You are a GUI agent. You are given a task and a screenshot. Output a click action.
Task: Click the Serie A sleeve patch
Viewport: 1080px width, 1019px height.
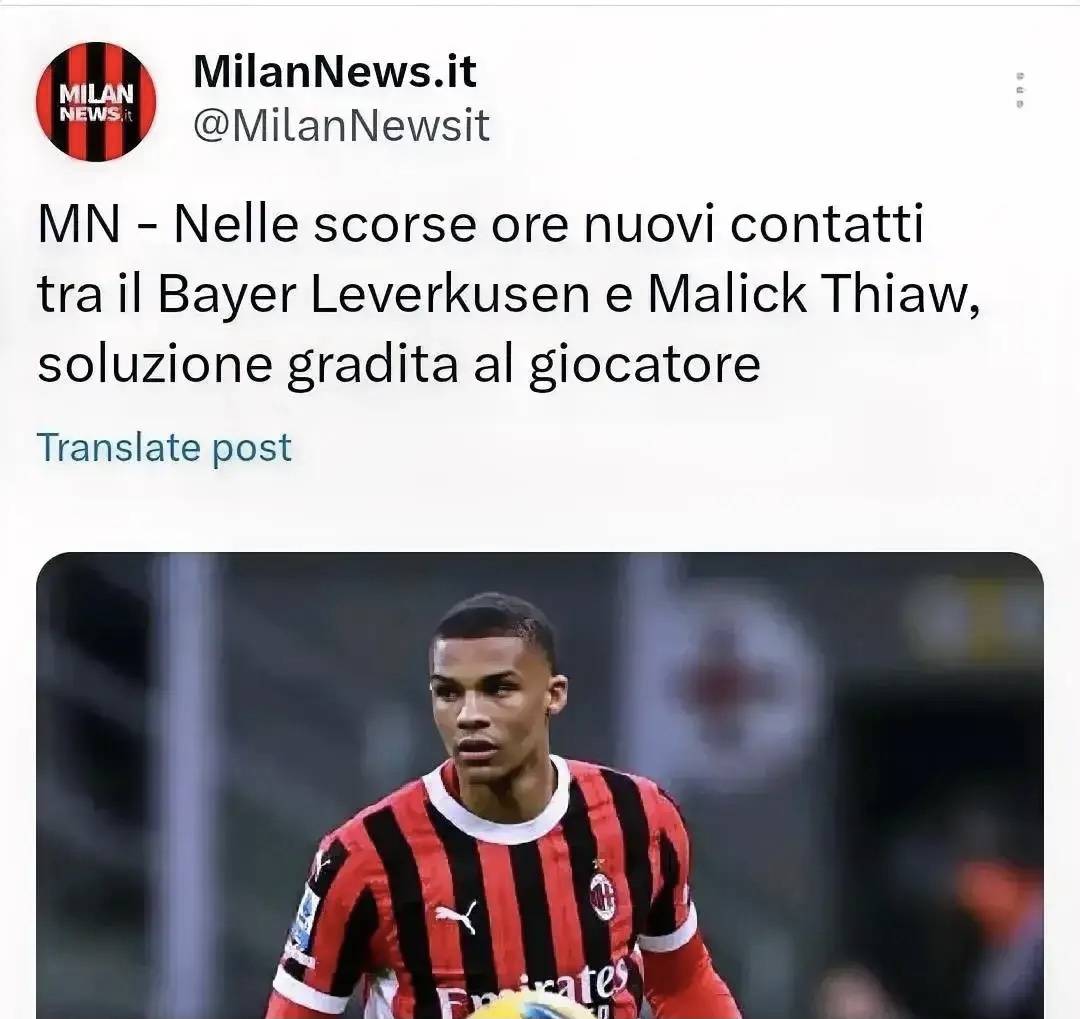pyautogui.click(x=304, y=917)
